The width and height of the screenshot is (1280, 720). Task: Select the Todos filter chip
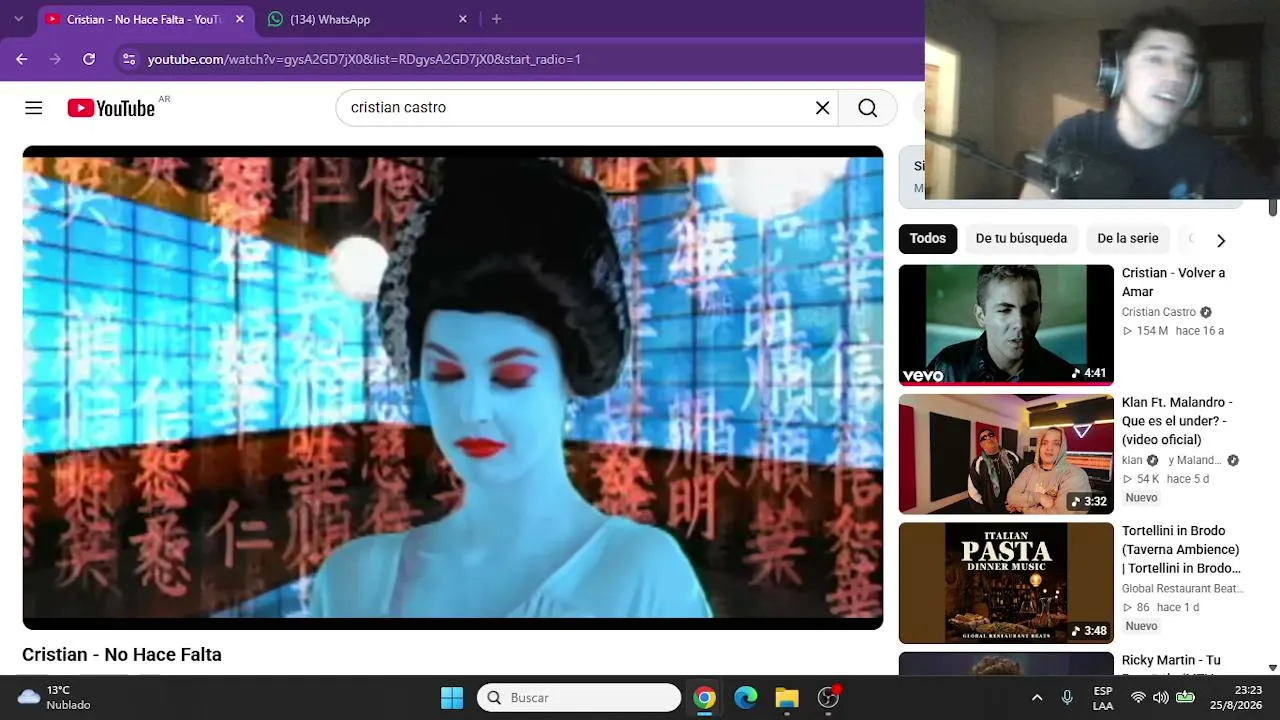927,238
